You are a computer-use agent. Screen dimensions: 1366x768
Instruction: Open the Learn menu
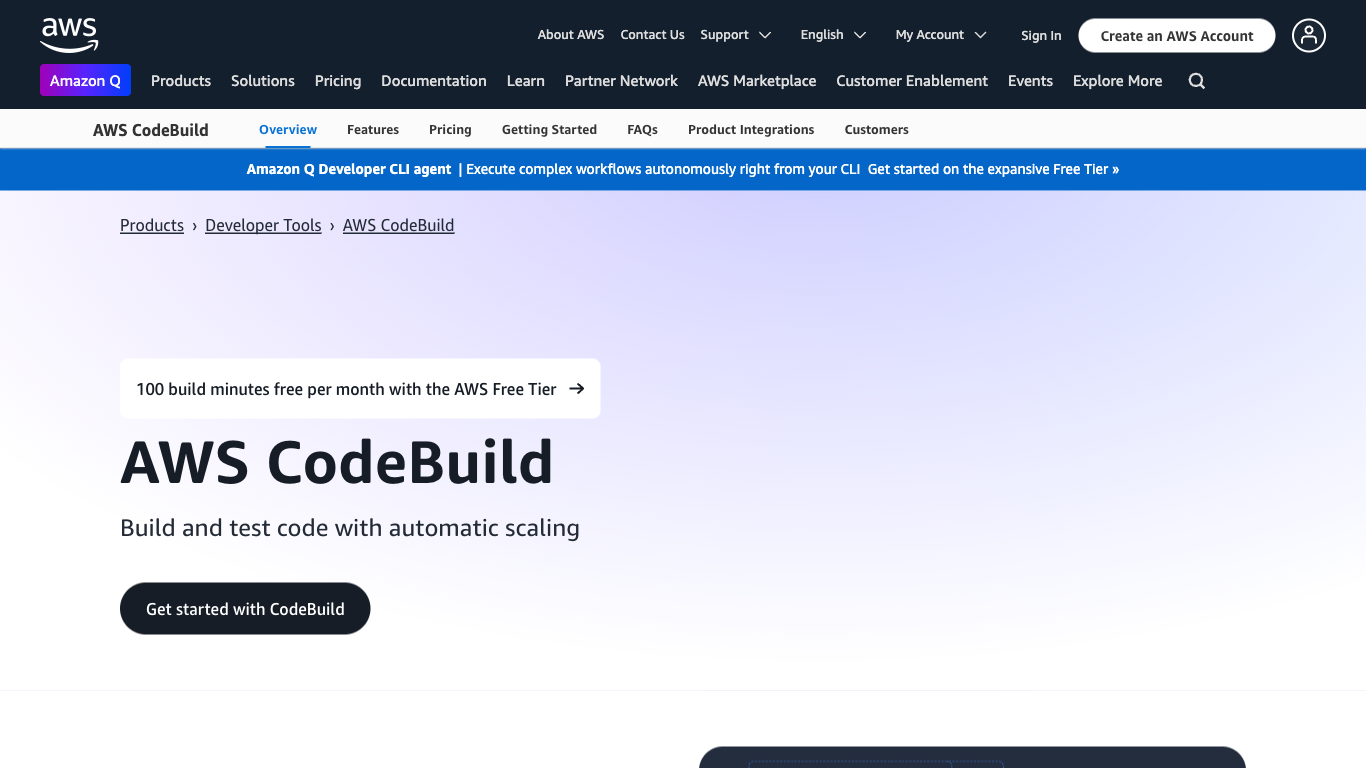point(526,81)
